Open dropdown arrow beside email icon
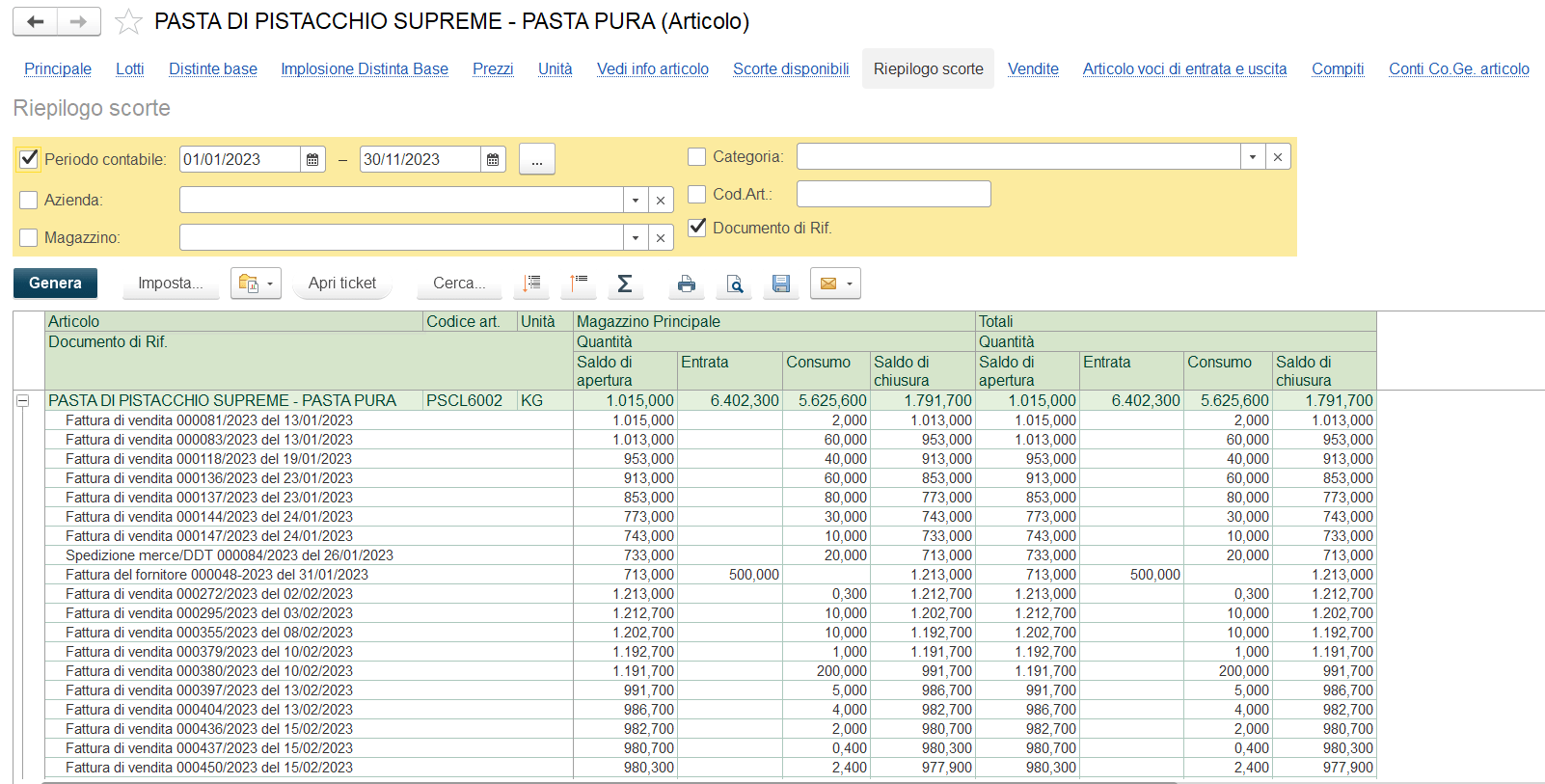Image resolution: width=1545 pixels, height=784 pixels. pyautogui.click(x=850, y=284)
